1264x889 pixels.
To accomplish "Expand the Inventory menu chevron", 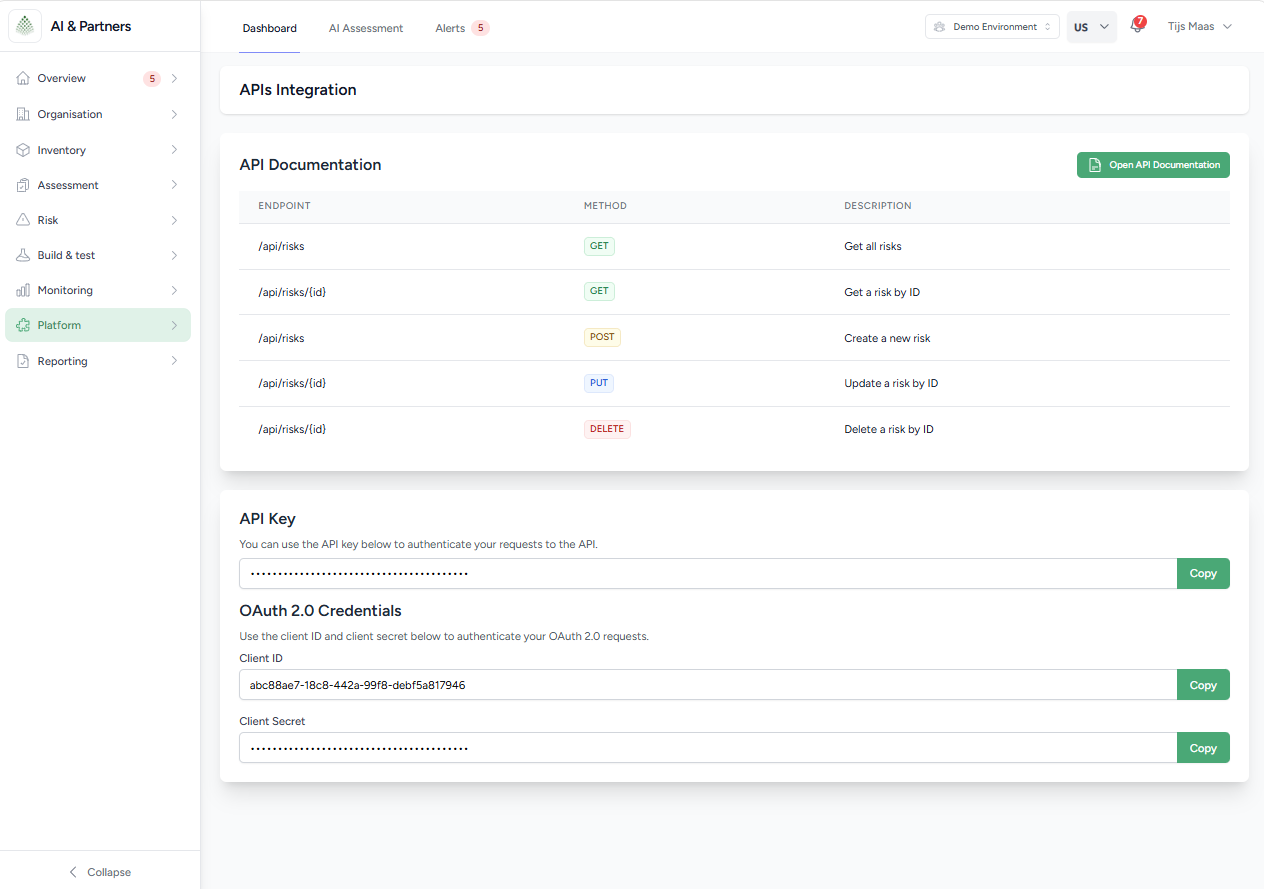I will [174, 150].
